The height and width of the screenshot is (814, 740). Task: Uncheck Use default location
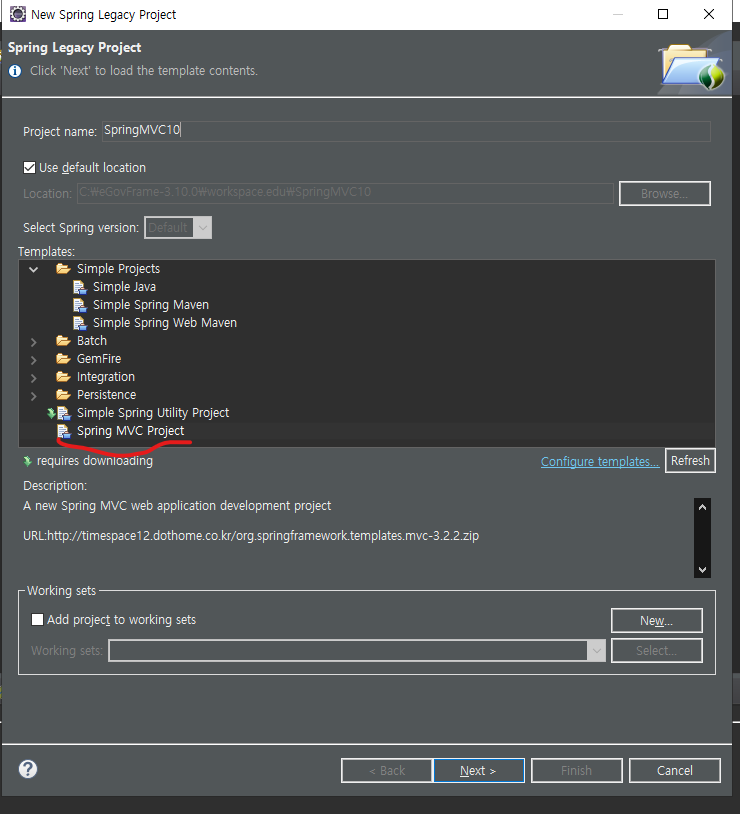coord(30,168)
